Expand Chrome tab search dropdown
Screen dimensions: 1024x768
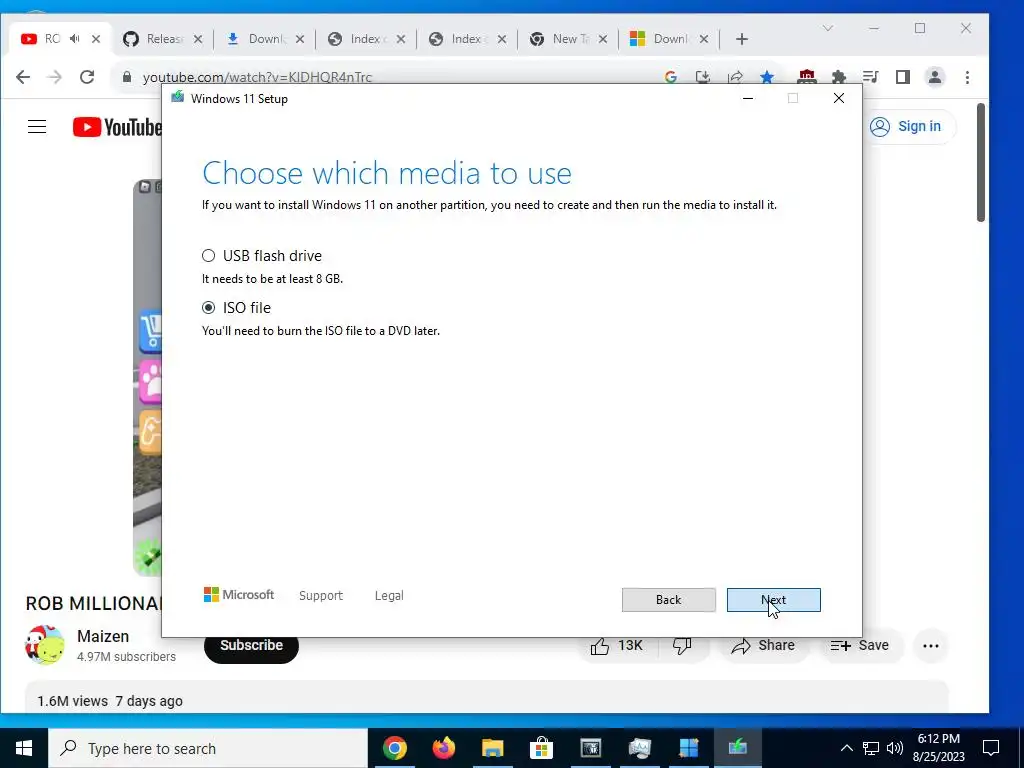(827, 28)
